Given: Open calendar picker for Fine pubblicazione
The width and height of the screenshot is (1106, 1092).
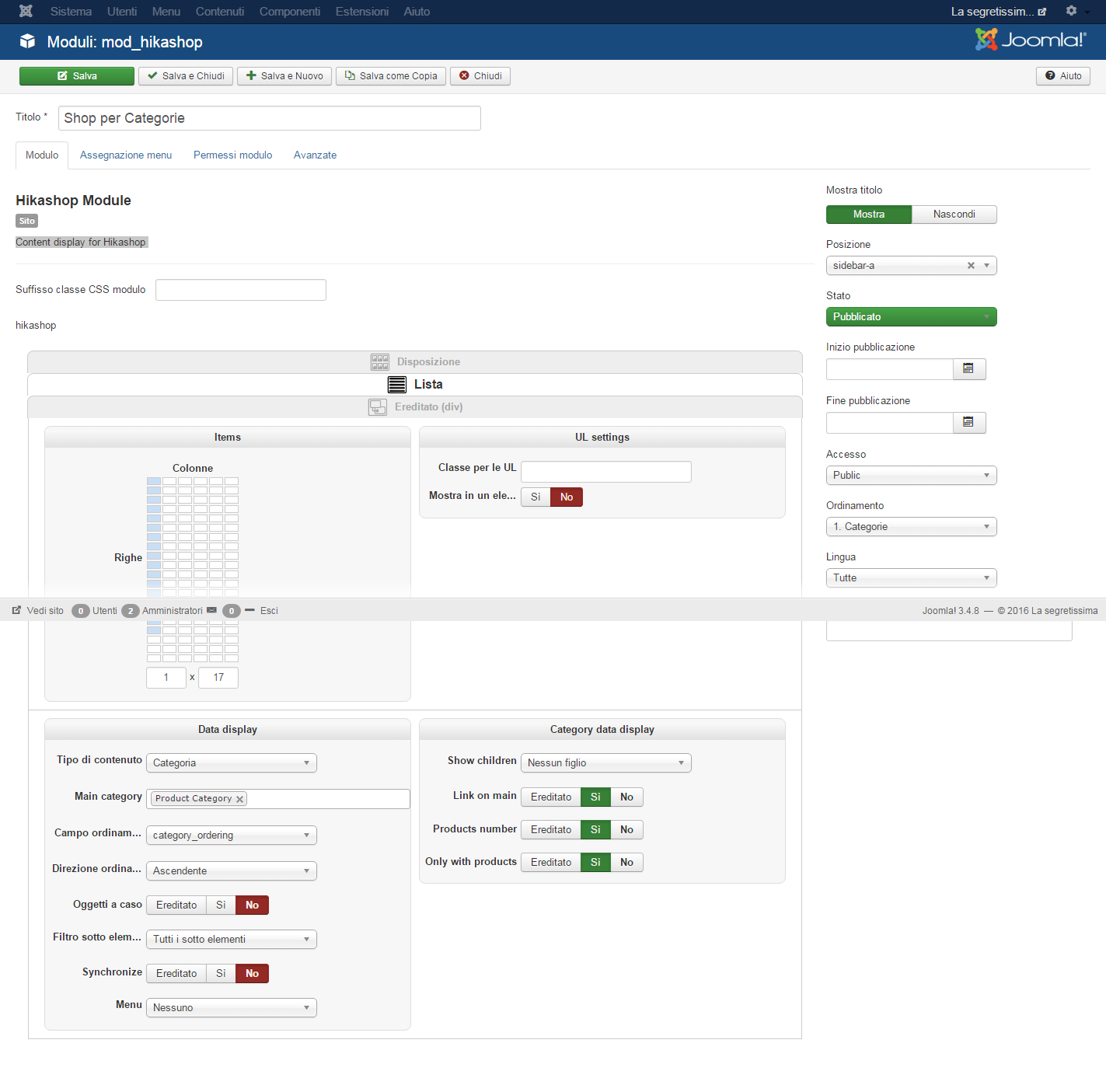Looking at the screenshot, I should [968, 423].
